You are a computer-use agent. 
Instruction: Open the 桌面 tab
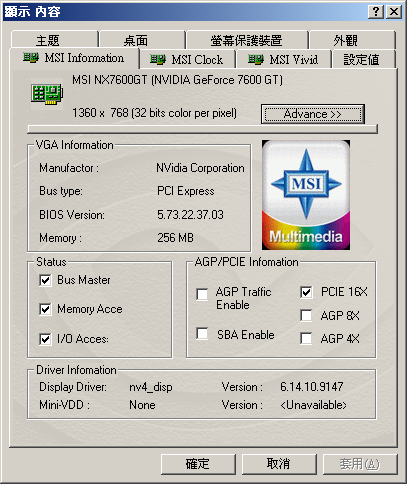click(142, 40)
